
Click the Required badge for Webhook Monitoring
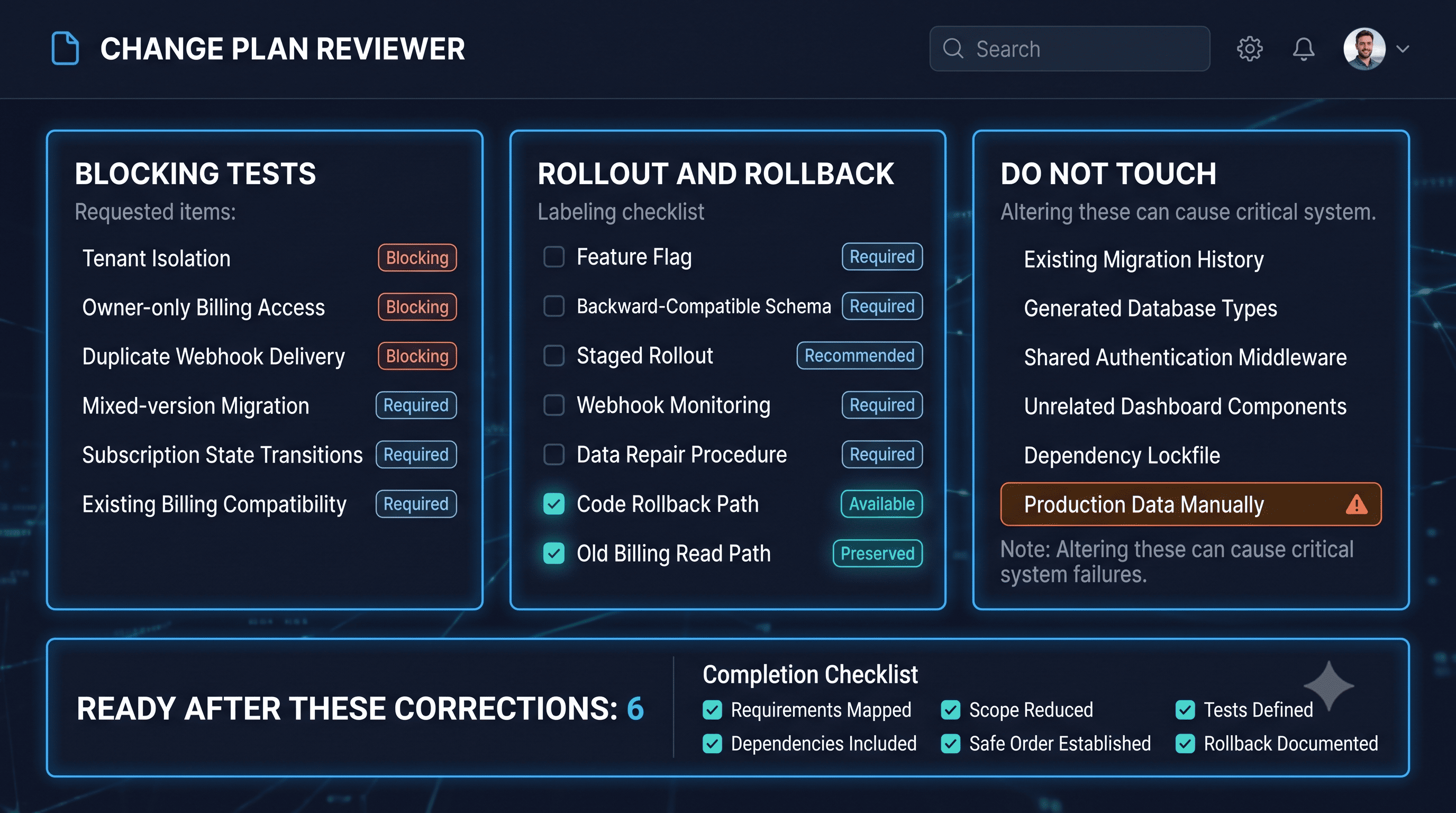(882, 405)
